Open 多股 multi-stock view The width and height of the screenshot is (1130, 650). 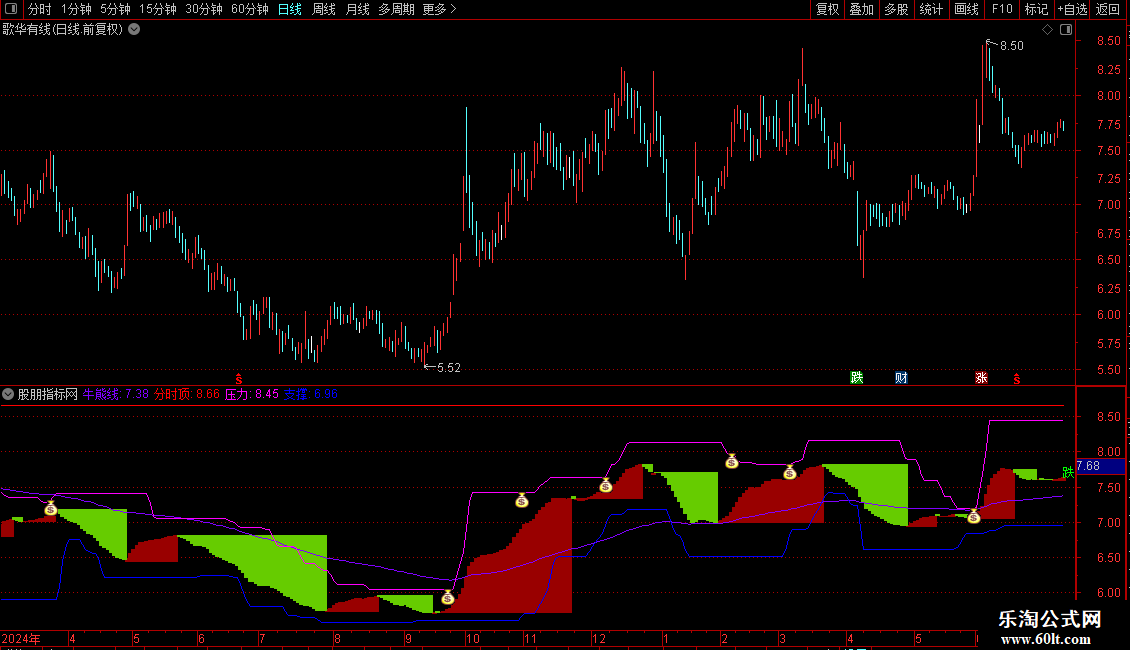click(x=896, y=9)
